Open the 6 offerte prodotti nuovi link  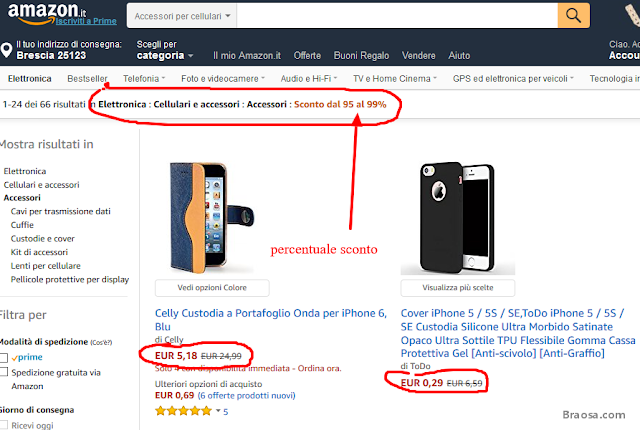pos(247,397)
